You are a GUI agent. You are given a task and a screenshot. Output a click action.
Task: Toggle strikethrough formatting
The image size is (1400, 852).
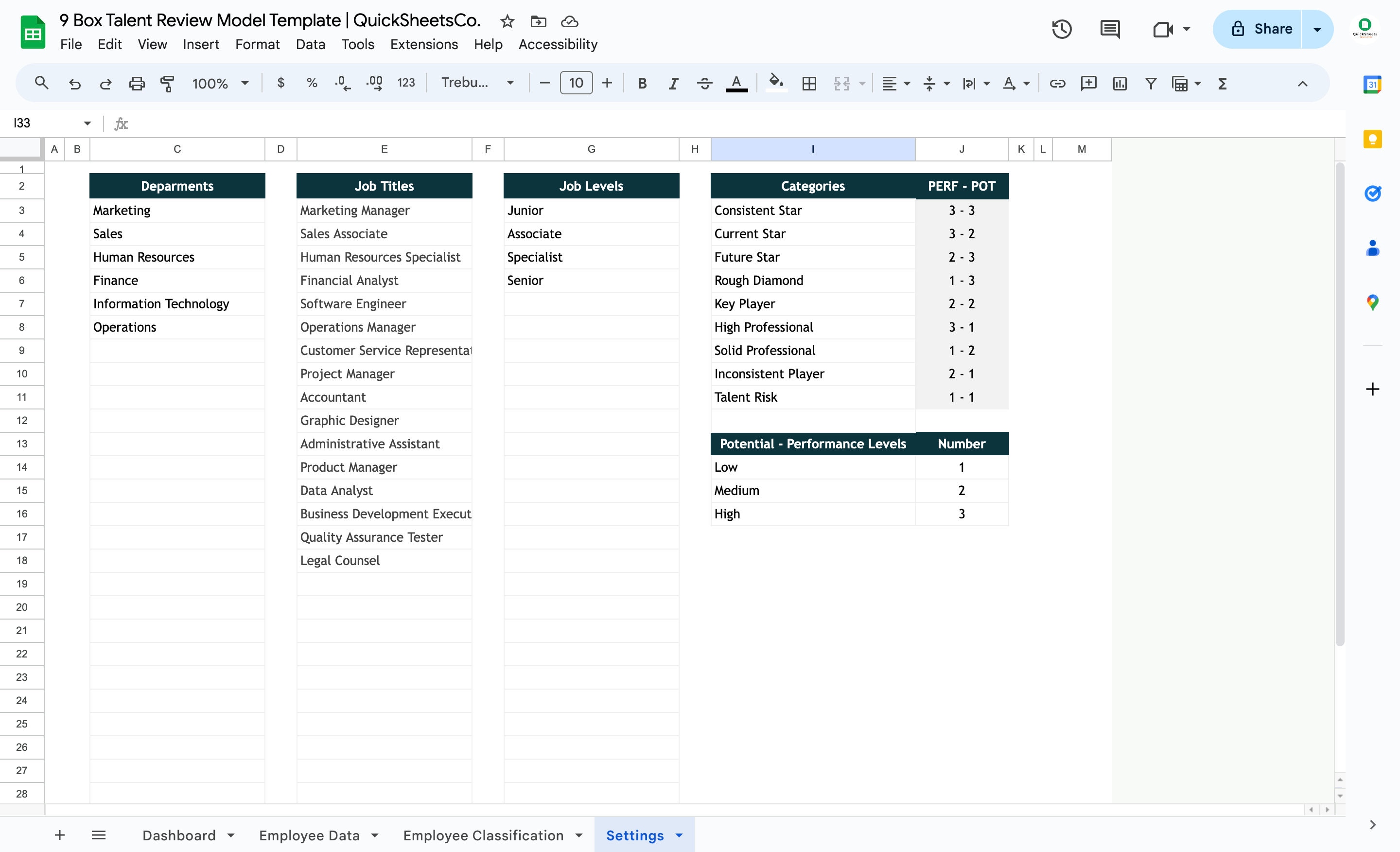click(704, 83)
